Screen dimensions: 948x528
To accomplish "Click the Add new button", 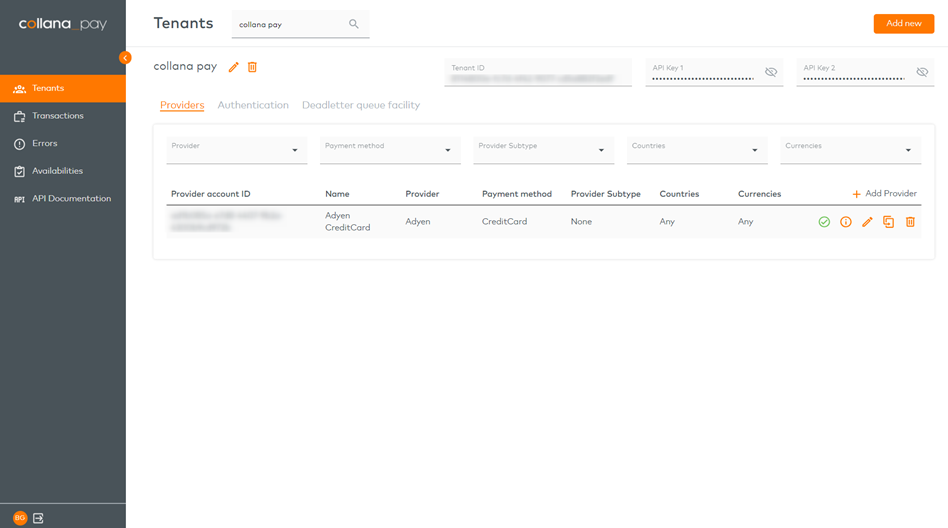I will tap(903, 24).
